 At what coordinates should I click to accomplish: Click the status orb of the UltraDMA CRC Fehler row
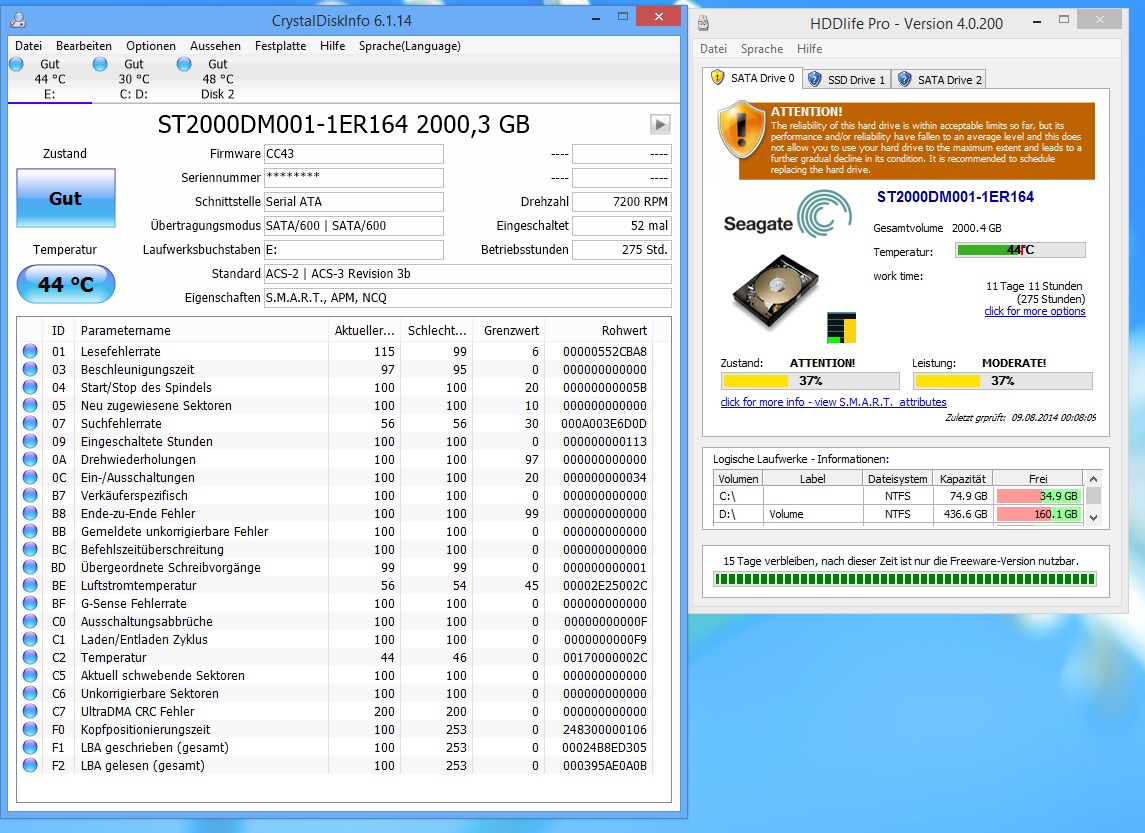[30, 711]
